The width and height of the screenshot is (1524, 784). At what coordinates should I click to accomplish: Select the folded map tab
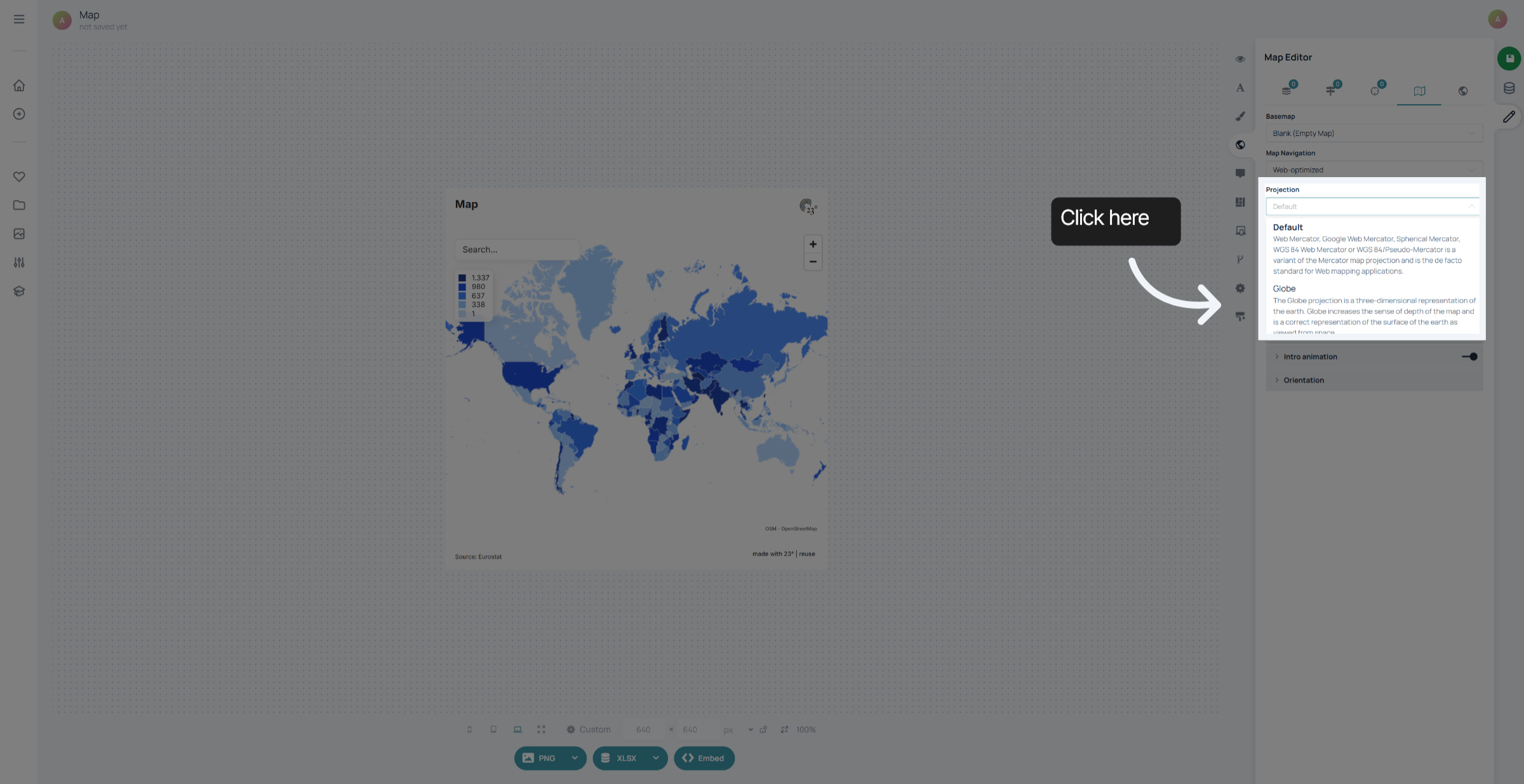pos(1419,91)
